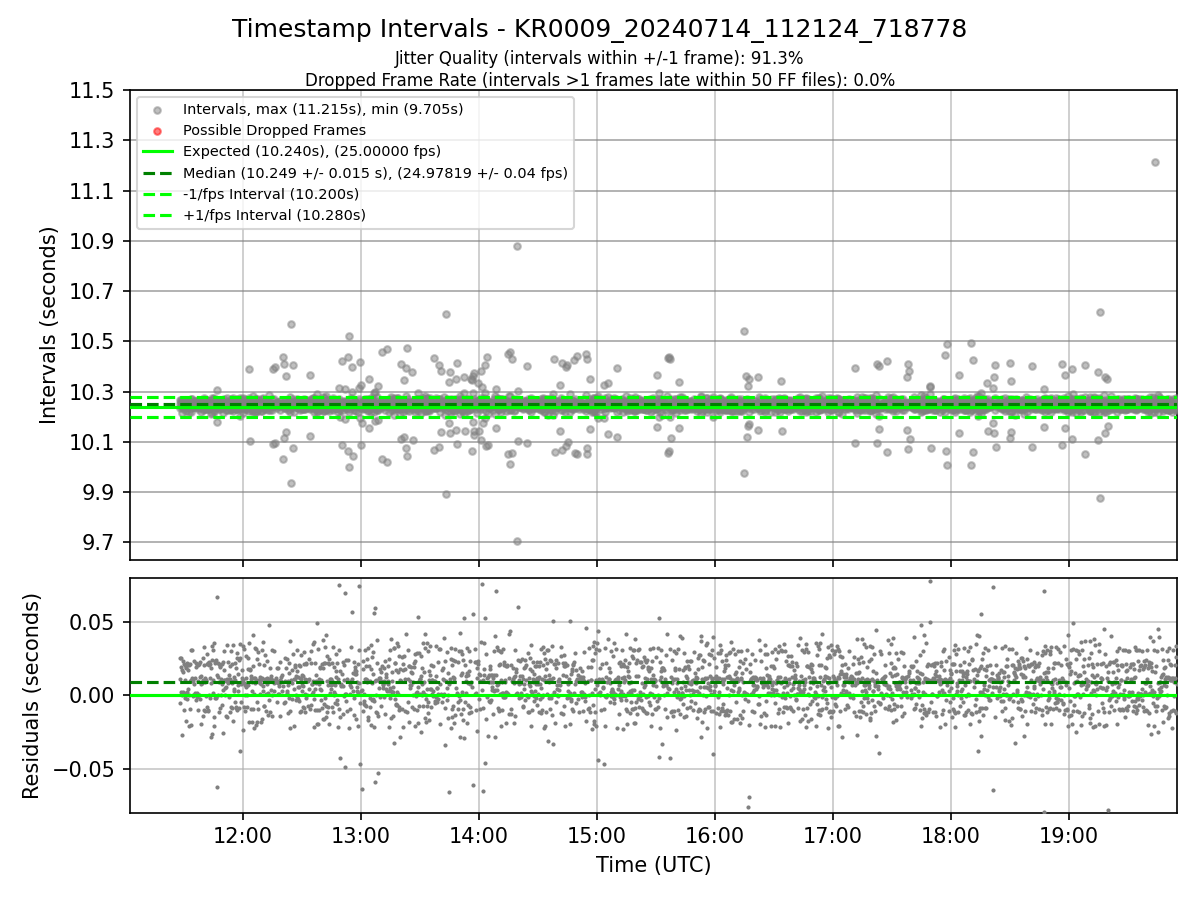Viewport: 1200px width, 900px height.
Task: Click the 19:00 x-axis tick label
Action: [1069, 835]
